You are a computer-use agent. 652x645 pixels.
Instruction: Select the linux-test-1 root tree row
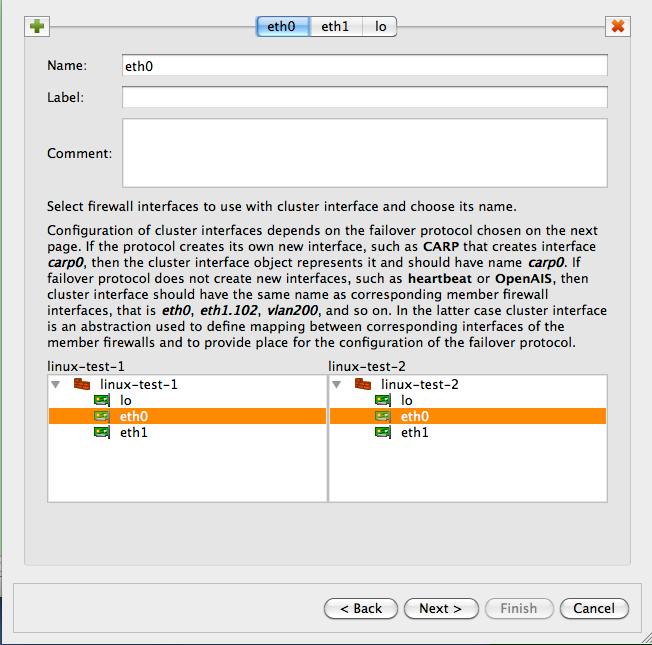point(187,384)
